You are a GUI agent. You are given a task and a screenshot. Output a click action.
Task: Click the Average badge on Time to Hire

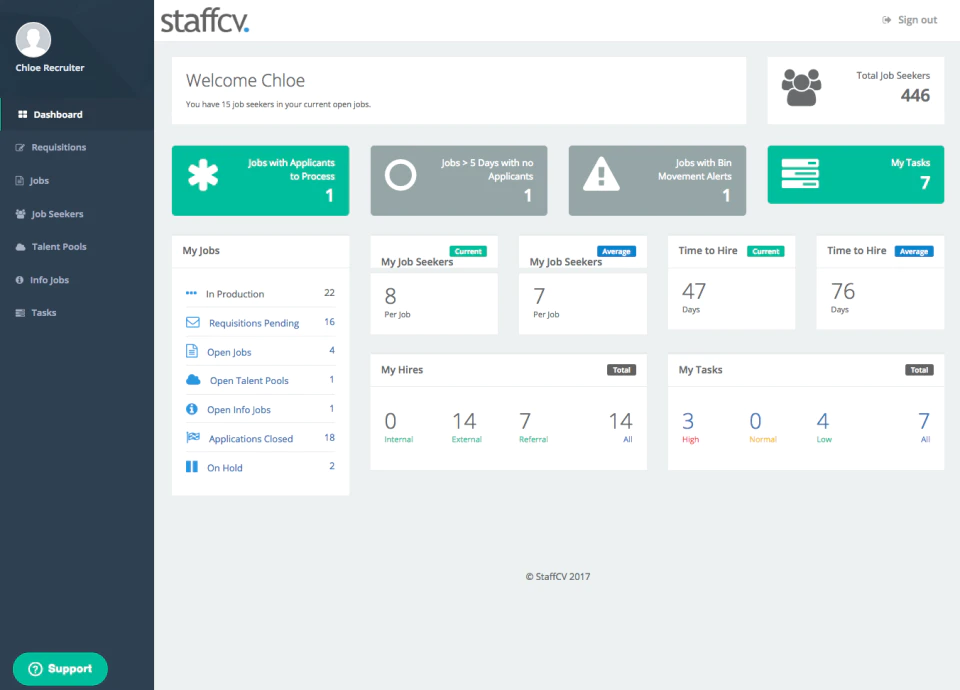click(x=914, y=251)
